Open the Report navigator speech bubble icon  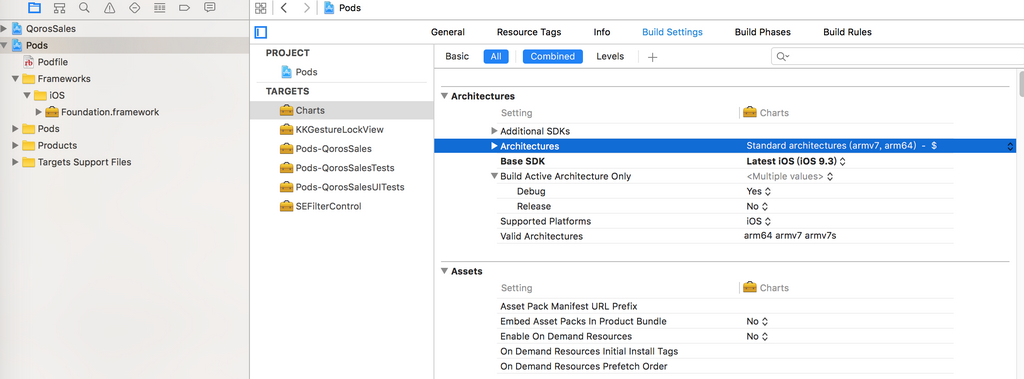[209, 8]
